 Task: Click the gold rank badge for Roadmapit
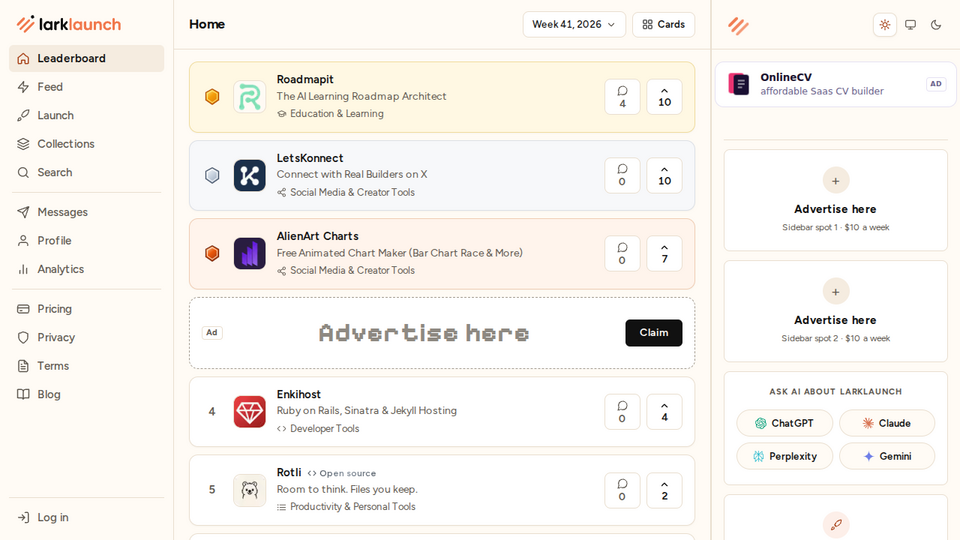tap(212, 97)
